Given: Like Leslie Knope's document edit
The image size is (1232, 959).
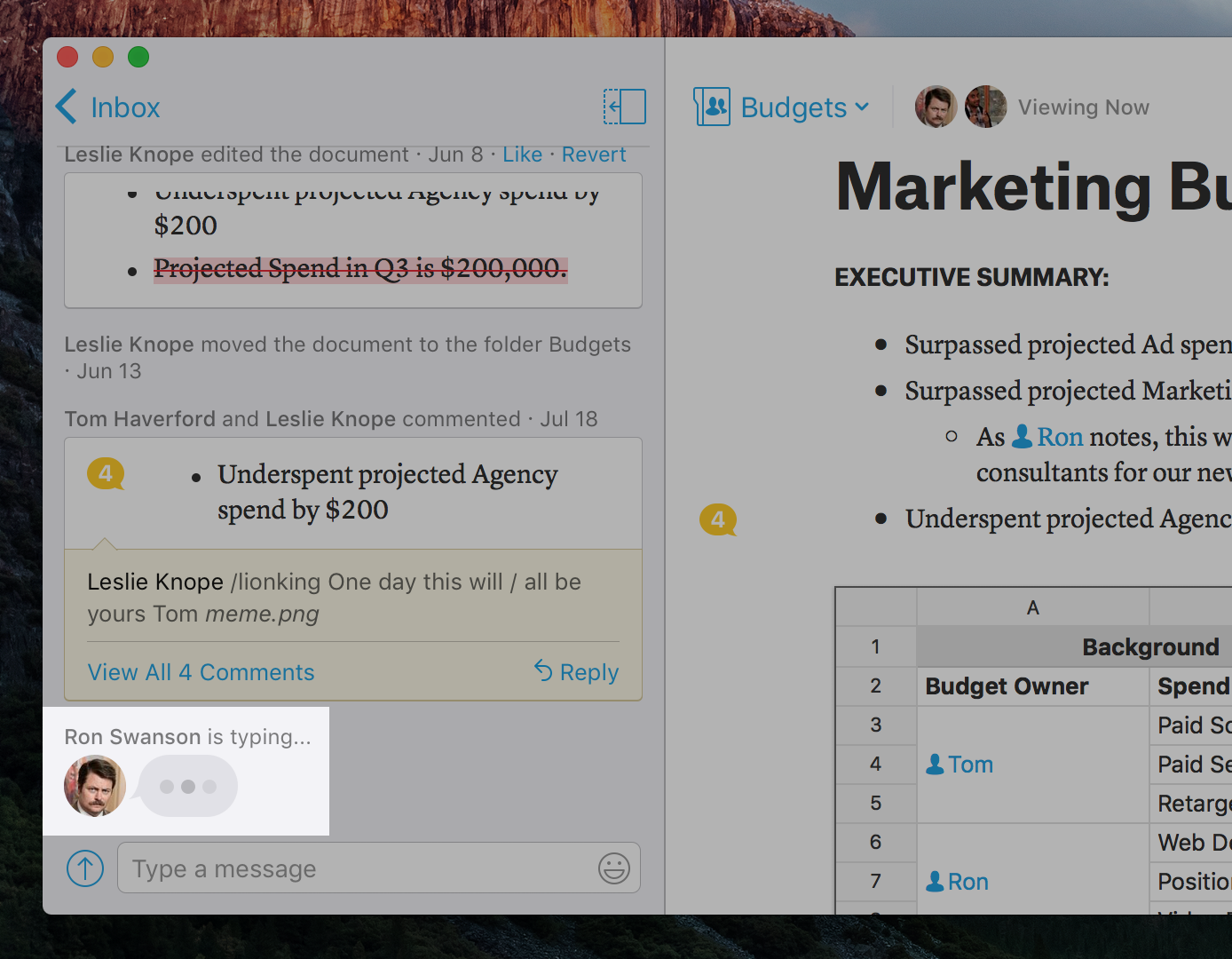Looking at the screenshot, I should pyautogui.click(x=522, y=155).
